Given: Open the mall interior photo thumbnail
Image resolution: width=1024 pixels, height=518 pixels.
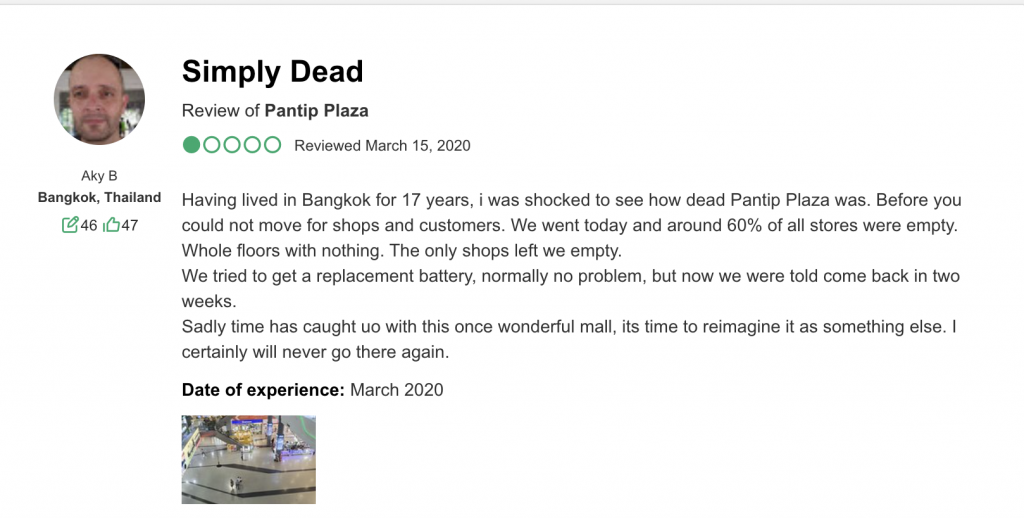Looking at the screenshot, I should [249, 459].
